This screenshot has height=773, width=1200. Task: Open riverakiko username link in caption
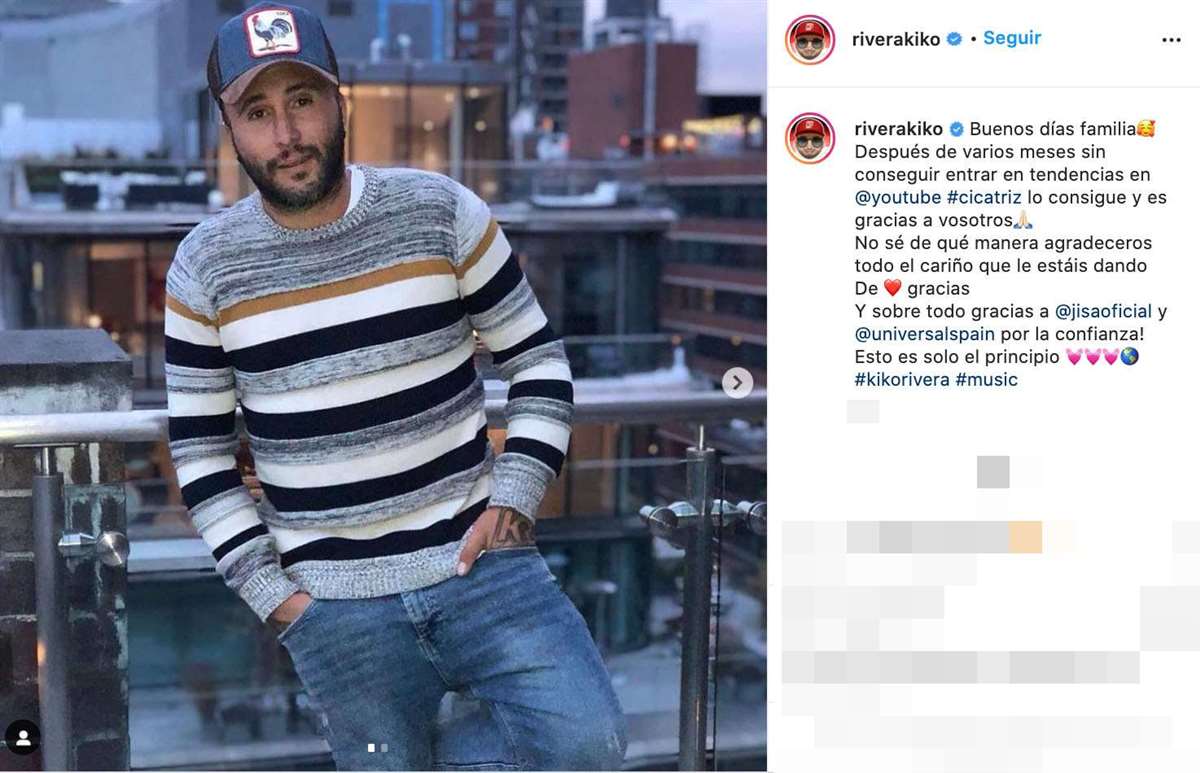coord(899,129)
